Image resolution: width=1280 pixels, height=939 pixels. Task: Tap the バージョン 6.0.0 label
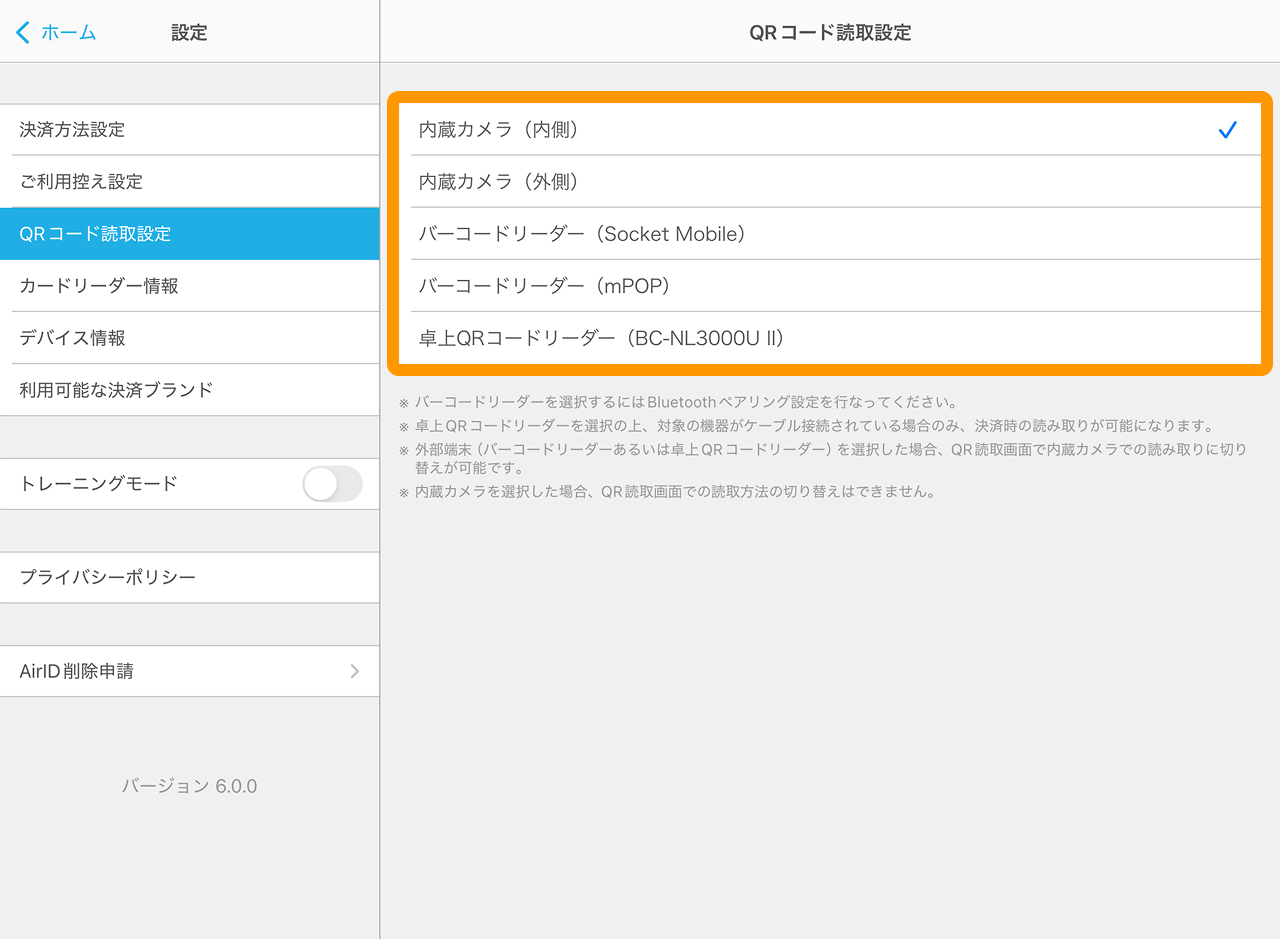click(189, 786)
